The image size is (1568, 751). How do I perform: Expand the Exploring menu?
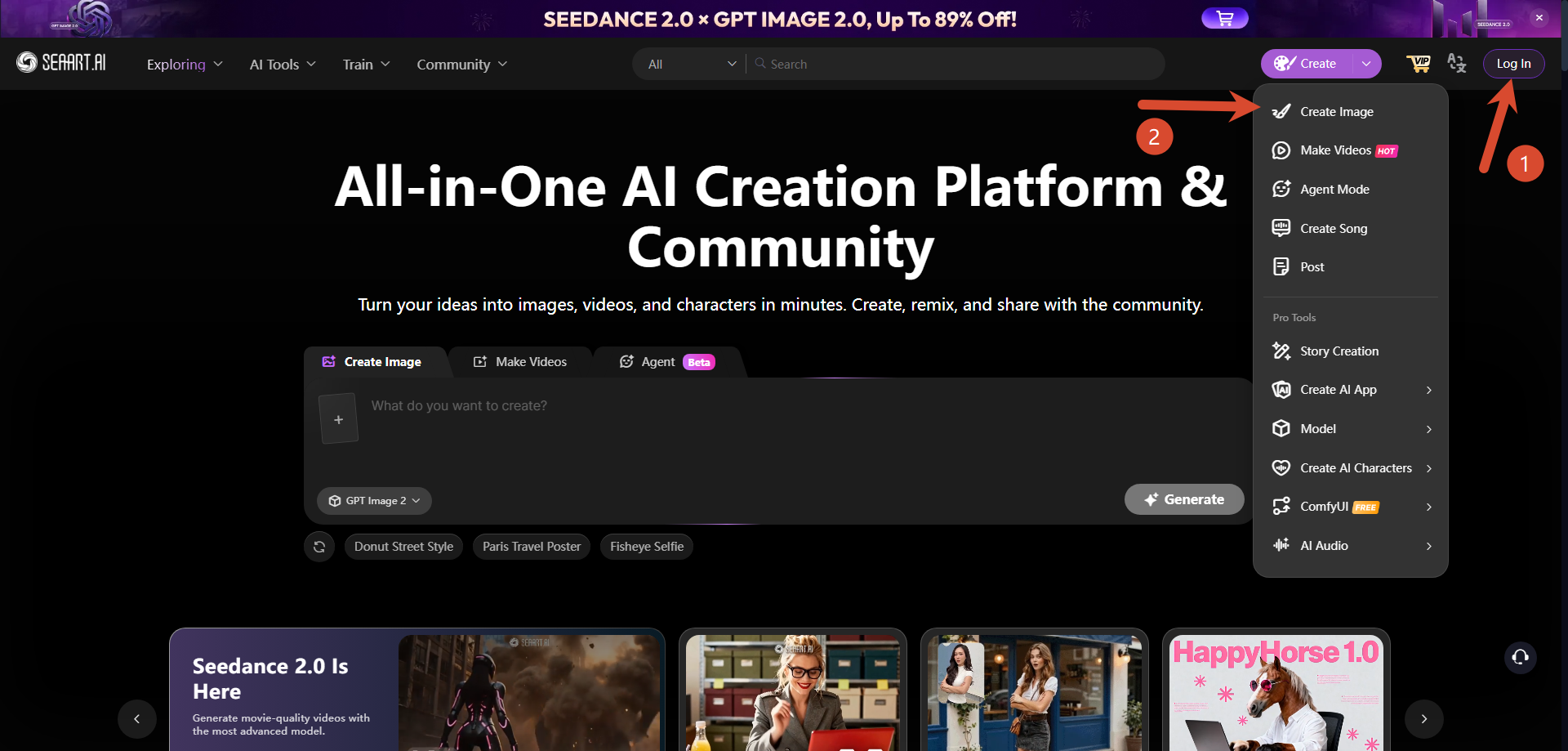(x=185, y=65)
